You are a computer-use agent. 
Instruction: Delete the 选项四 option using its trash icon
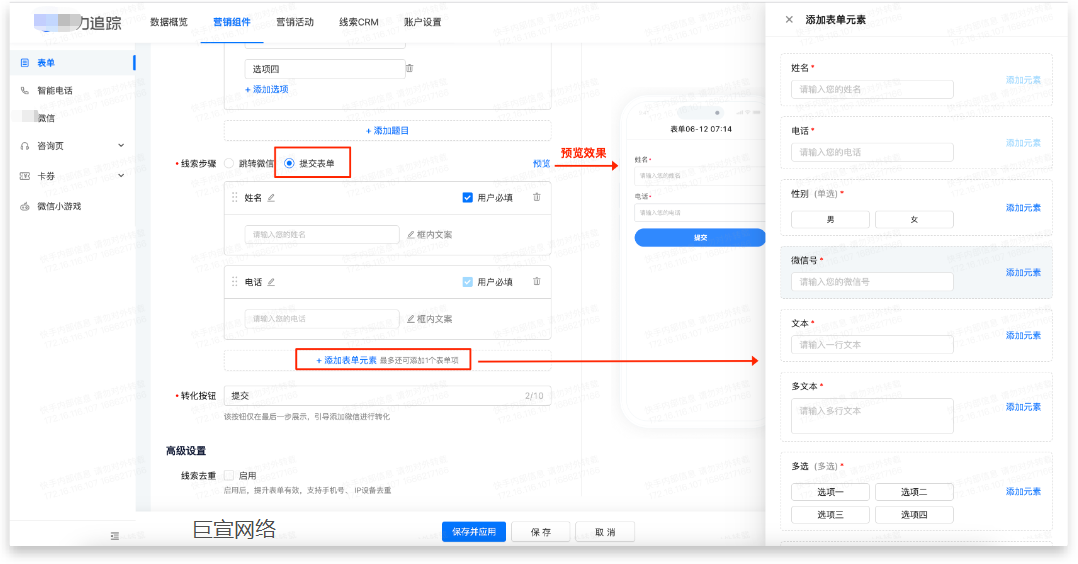point(410,68)
